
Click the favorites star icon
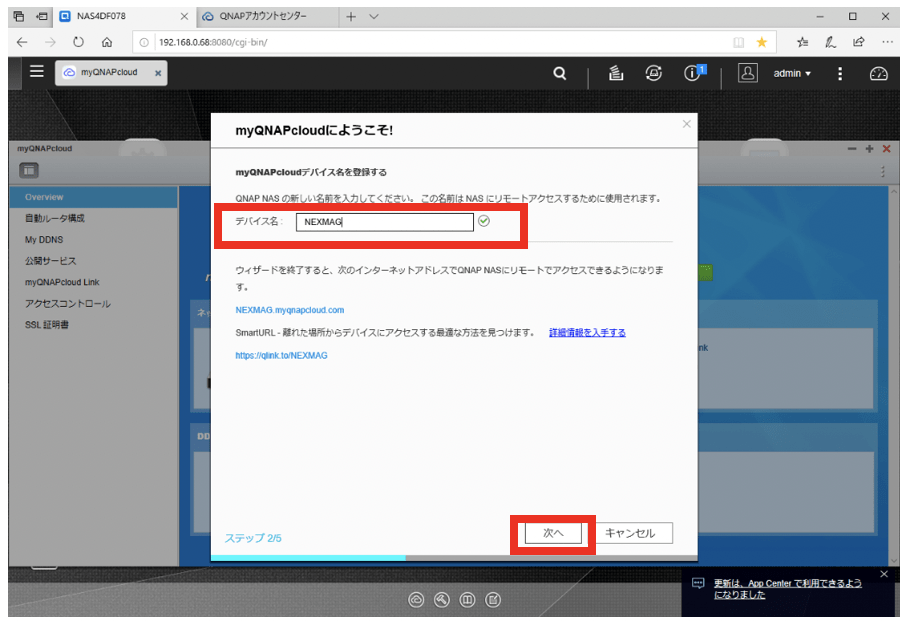762,42
